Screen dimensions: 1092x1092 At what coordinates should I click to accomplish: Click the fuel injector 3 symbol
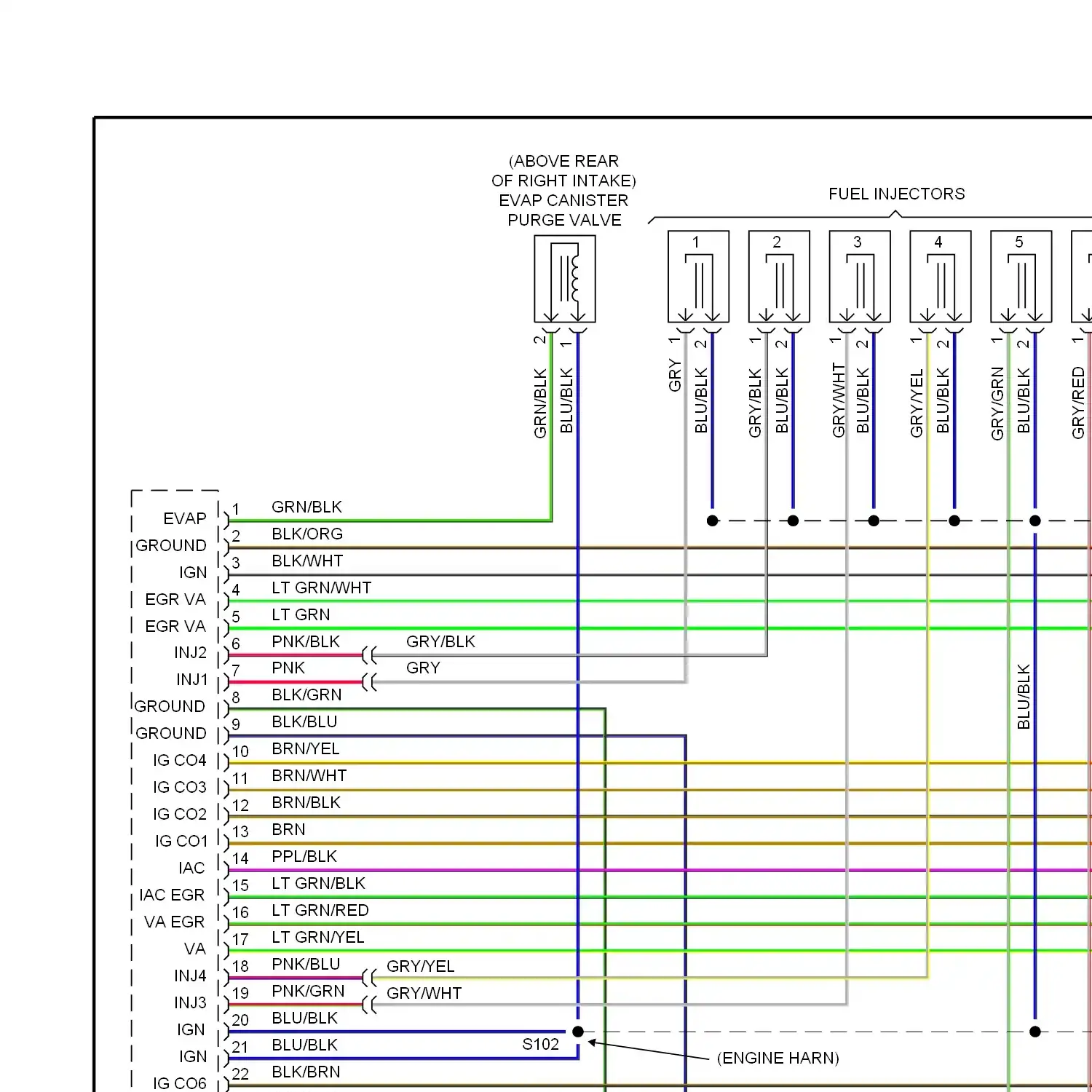tap(860, 277)
